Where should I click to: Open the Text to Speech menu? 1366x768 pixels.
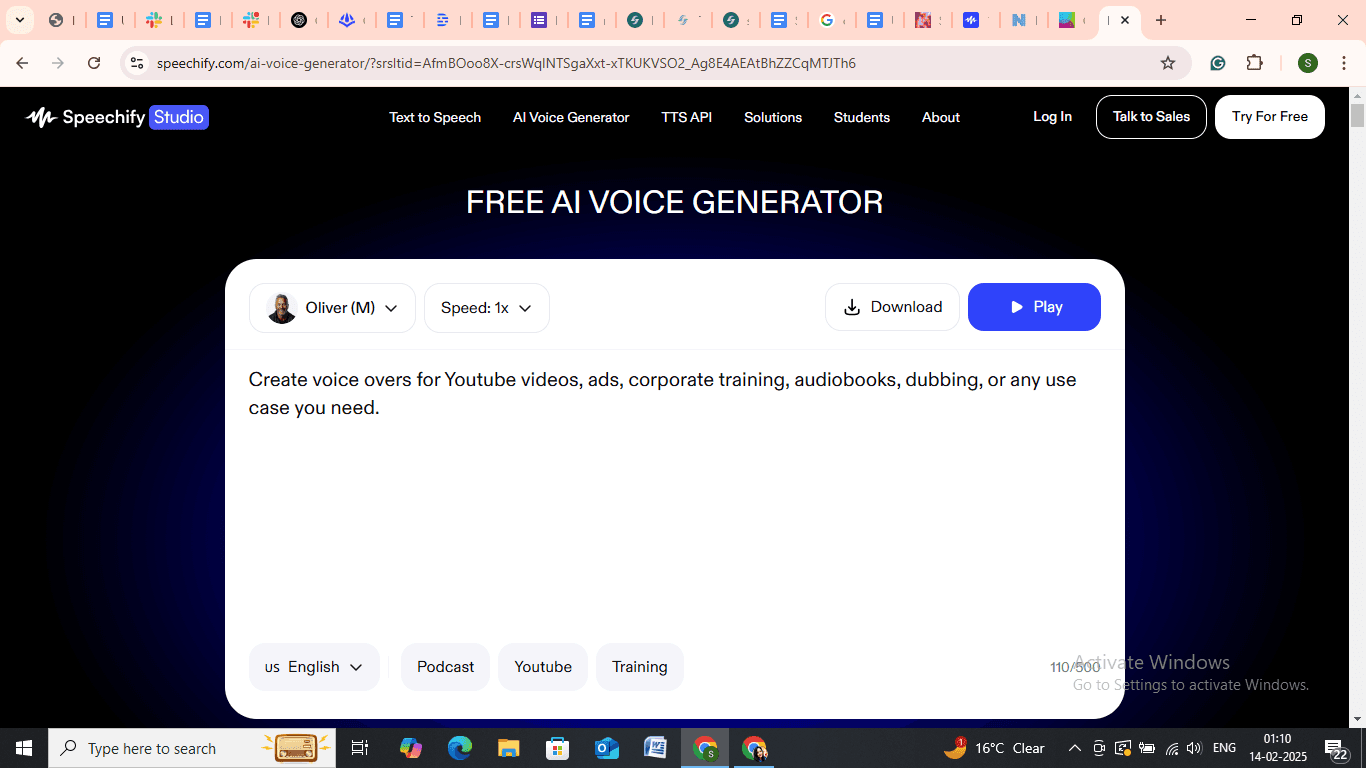(435, 117)
